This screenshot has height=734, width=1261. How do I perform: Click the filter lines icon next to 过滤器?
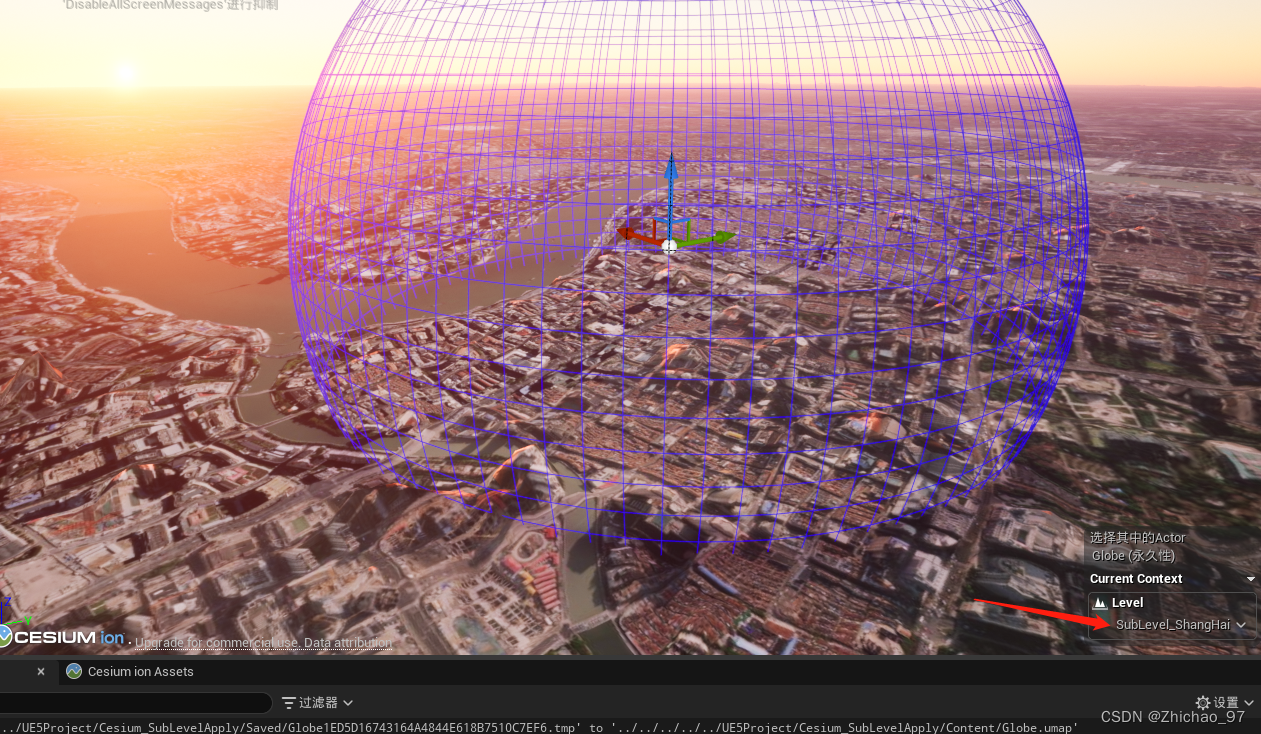pyautogui.click(x=291, y=703)
